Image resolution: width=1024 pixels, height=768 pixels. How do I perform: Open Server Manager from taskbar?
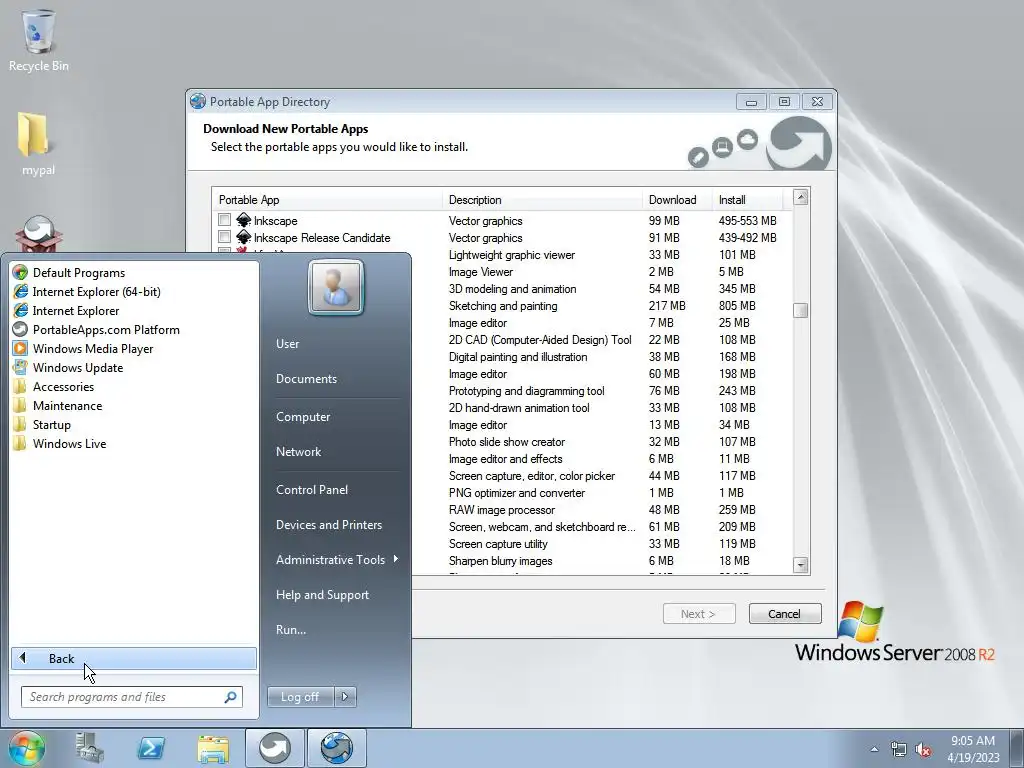(x=89, y=748)
